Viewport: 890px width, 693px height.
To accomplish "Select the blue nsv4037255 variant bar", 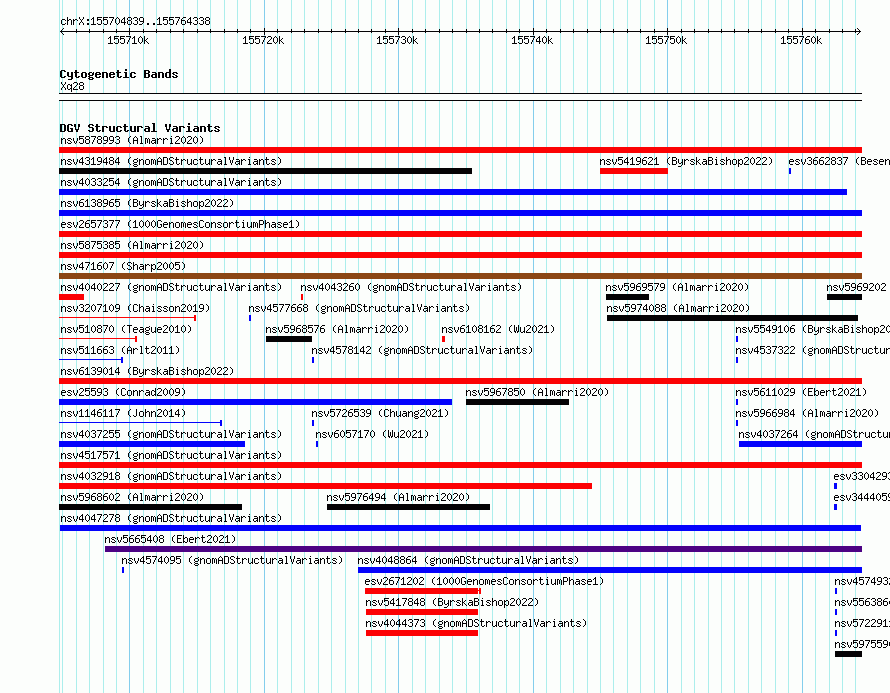I will click(x=152, y=444).
